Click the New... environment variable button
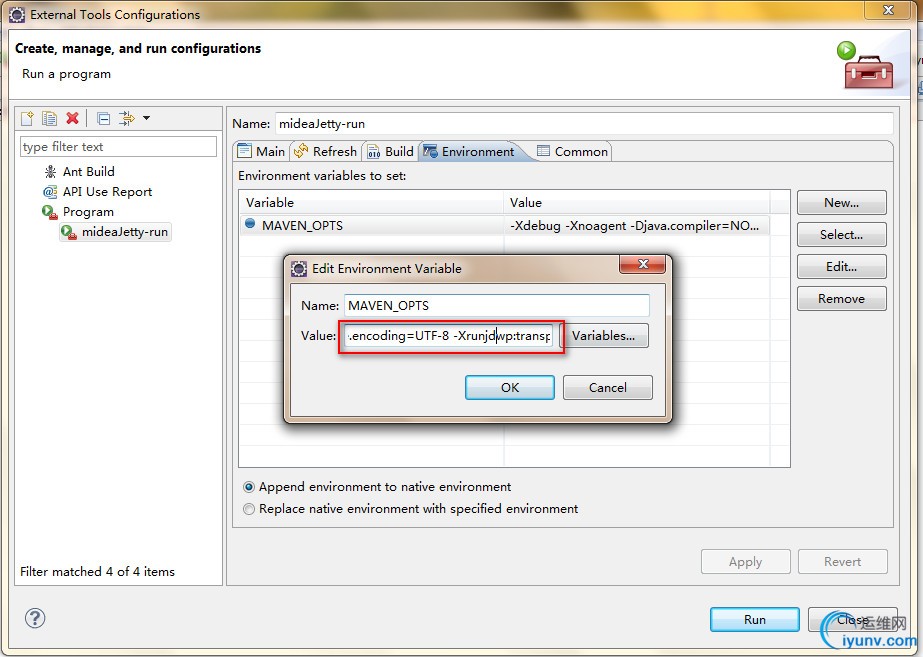This screenshot has width=923, height=657. [841, 203]
